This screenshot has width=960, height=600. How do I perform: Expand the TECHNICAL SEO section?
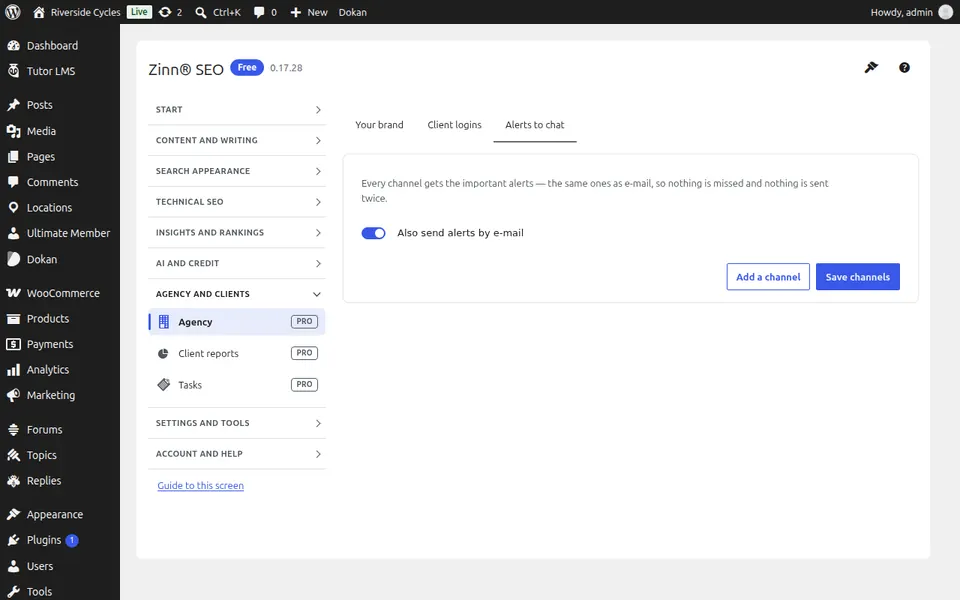pyautogui.click(x=237, y=201)
